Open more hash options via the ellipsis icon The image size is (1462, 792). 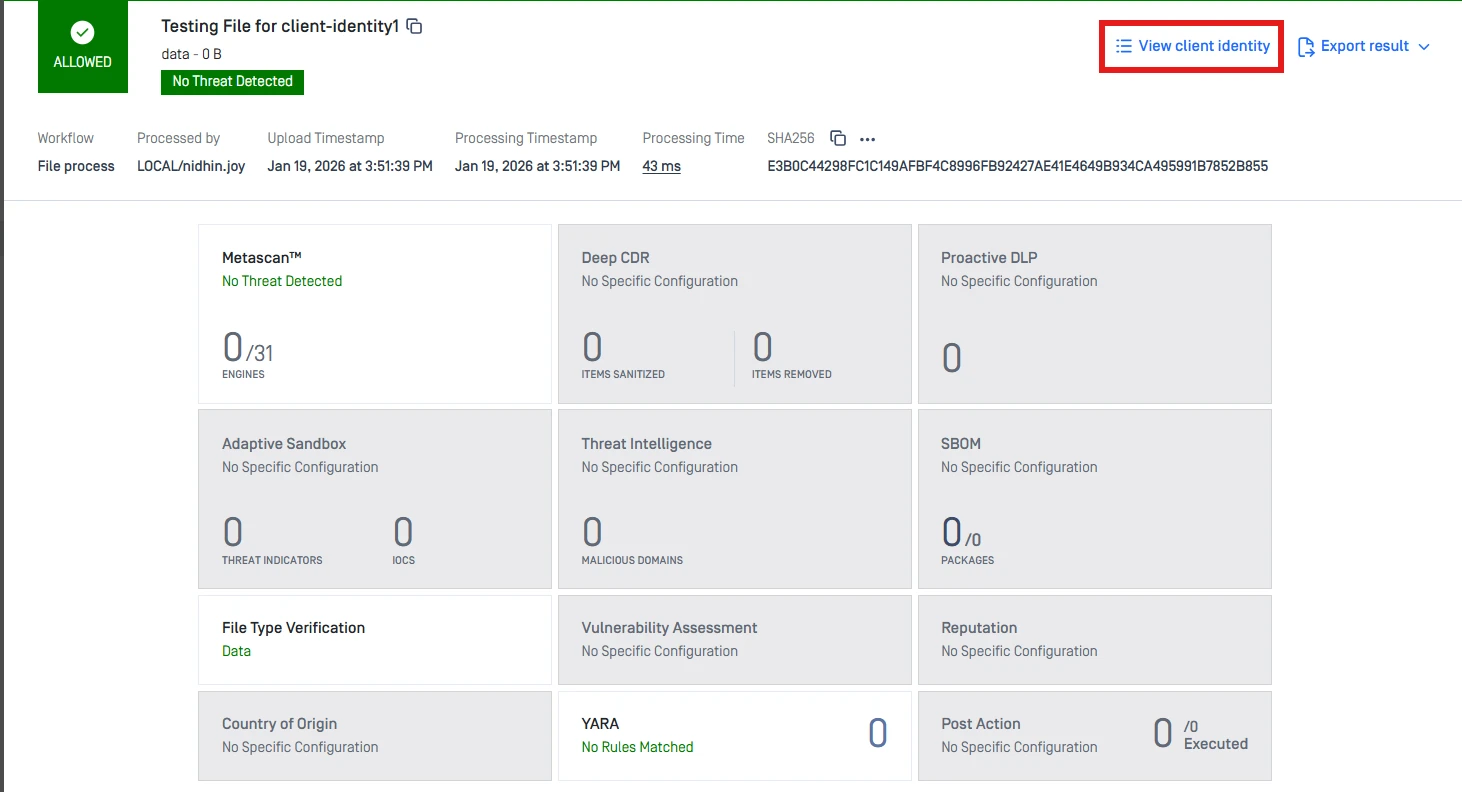coord(867,139)
